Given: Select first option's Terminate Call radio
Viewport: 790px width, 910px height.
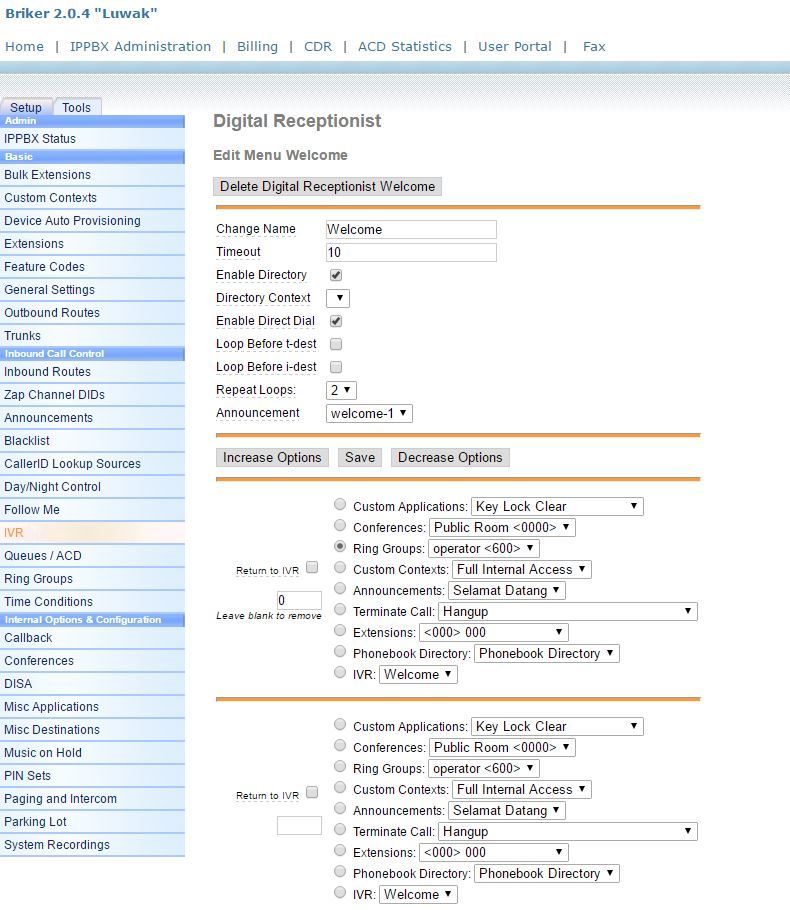Looking at the screenshot, I should pyautogui.click(x=340, y=609).
